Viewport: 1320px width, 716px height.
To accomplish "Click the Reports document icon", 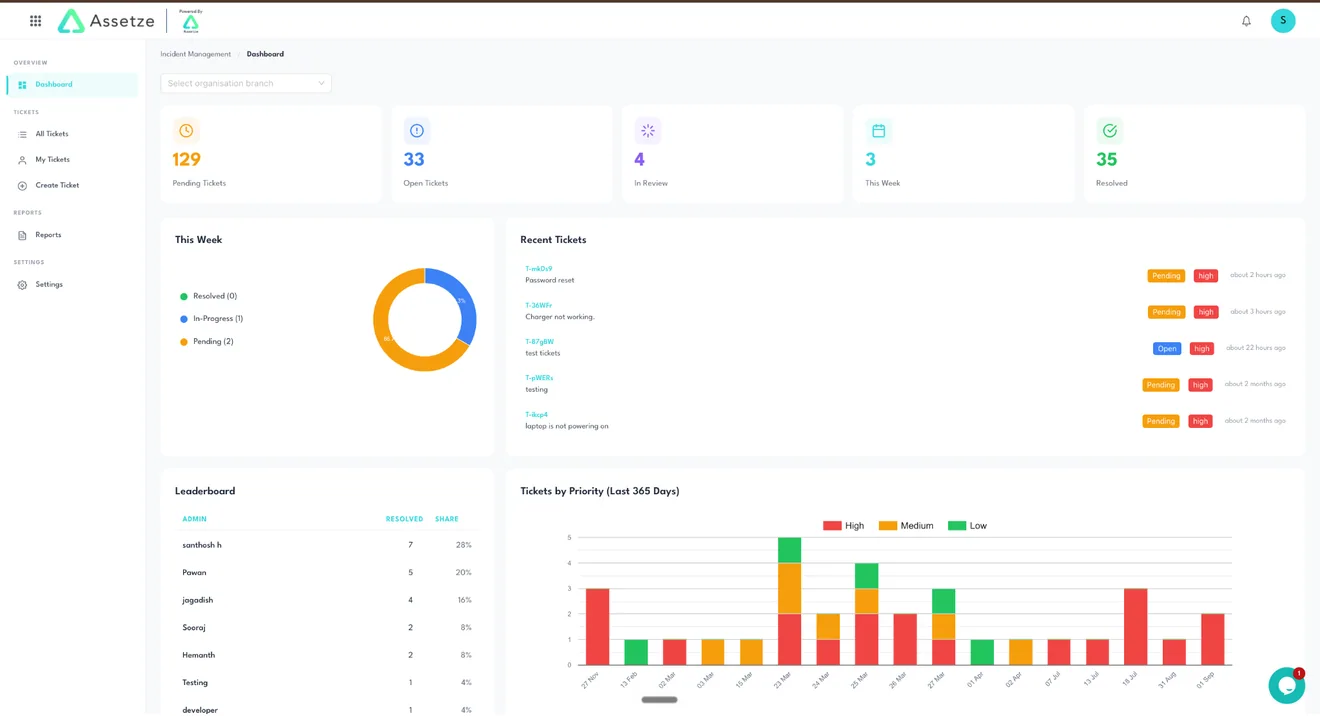I will pos(22,235).
